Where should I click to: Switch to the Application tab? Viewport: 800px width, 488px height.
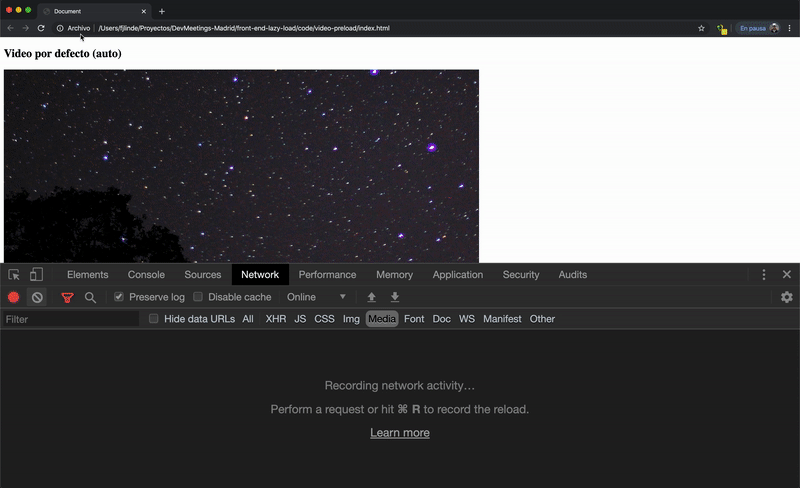click(458, 275)
